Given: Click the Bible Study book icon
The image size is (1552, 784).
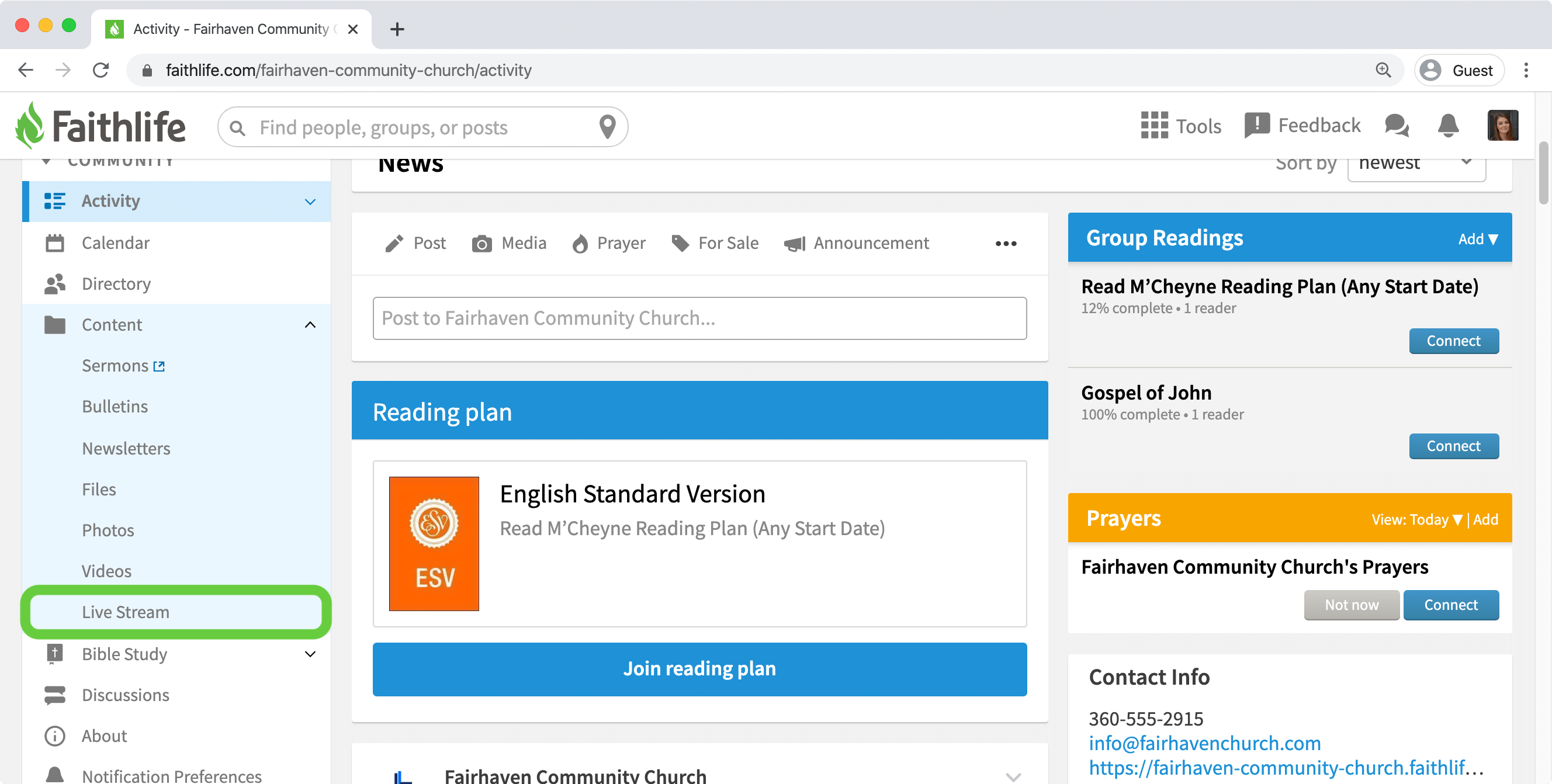Looking at the screenshot, I should [55, 653].
